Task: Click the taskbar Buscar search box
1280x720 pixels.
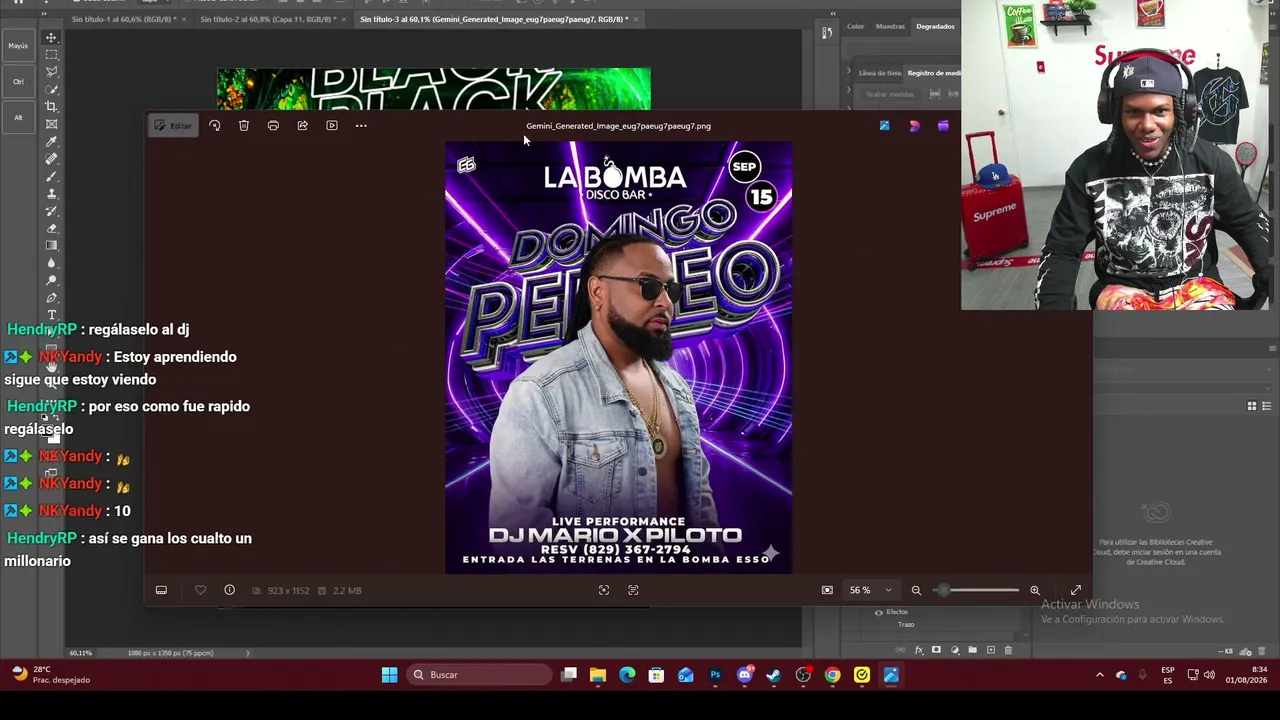Action: (480, 675)
